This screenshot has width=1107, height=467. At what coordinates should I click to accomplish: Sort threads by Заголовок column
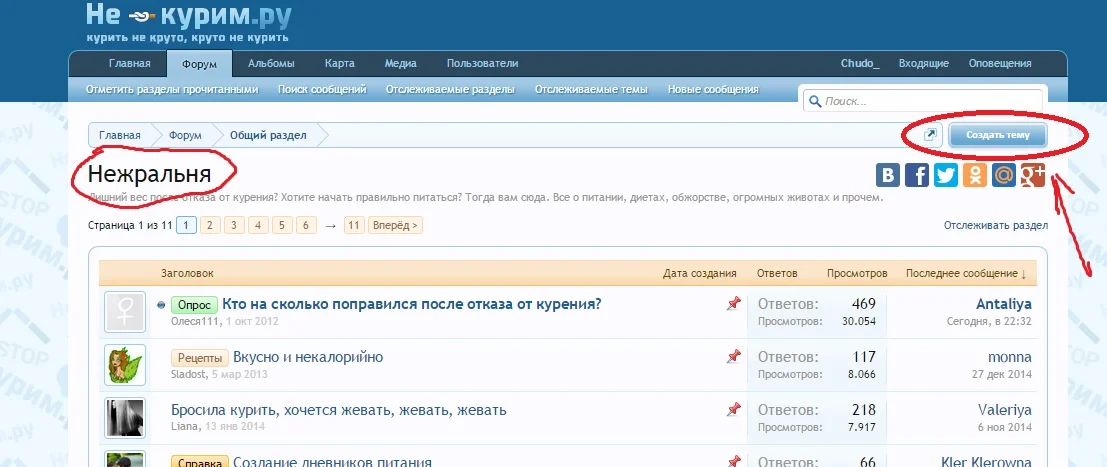coord(187,273)
